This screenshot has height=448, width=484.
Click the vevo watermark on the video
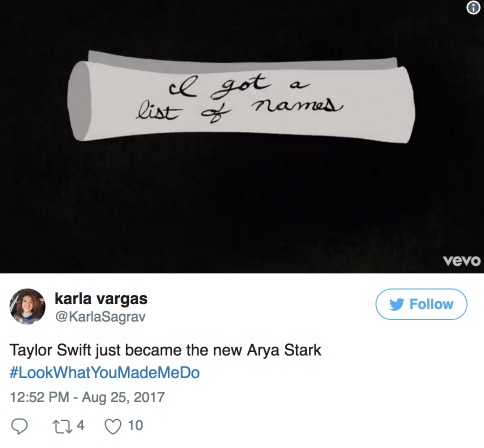(462, 261)
